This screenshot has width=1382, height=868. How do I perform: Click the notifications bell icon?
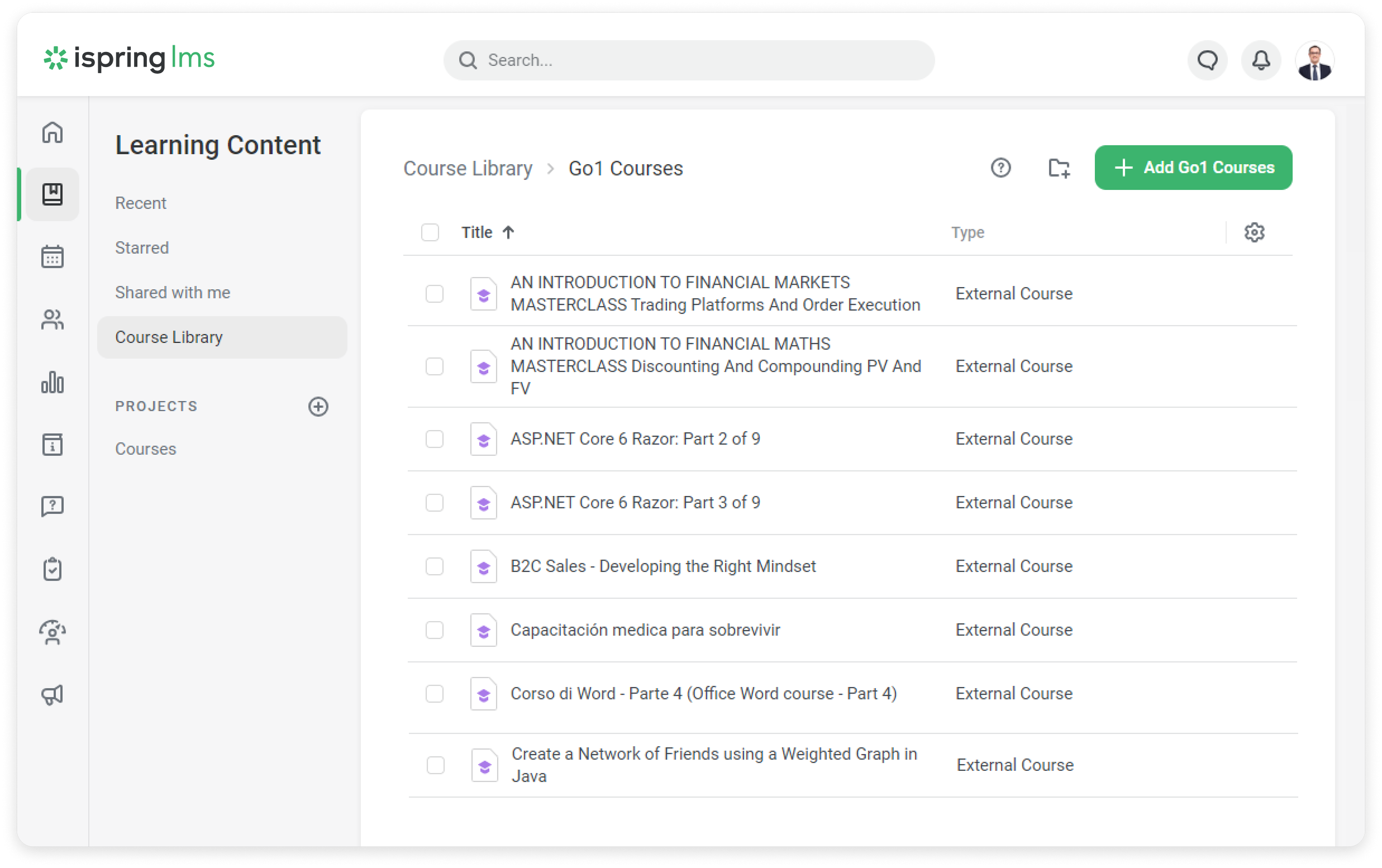(1261, 60)
